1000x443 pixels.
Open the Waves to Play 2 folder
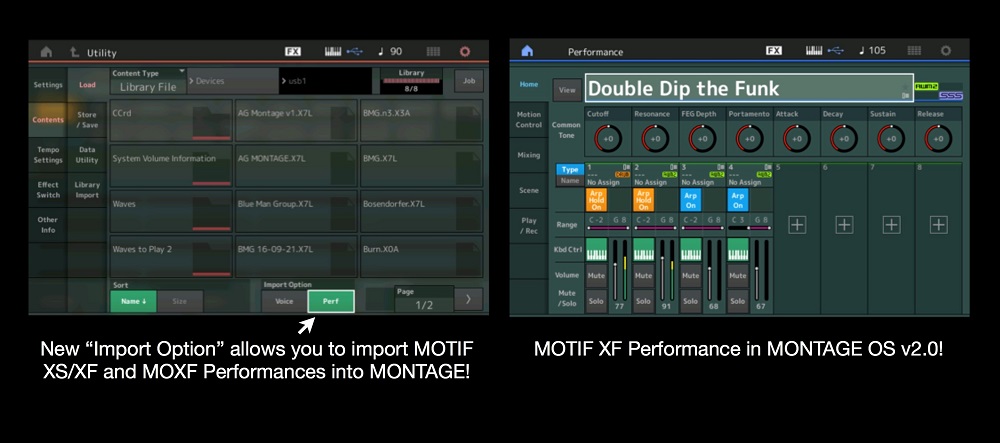171,256
